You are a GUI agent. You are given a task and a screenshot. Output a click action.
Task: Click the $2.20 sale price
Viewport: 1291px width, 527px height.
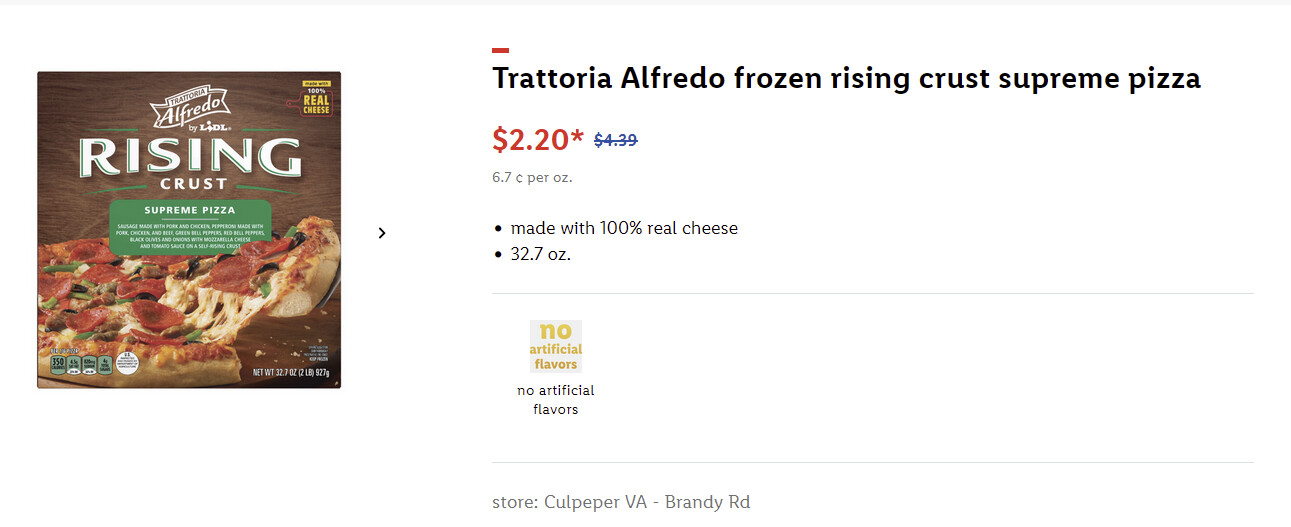click(x=530, y=140)
